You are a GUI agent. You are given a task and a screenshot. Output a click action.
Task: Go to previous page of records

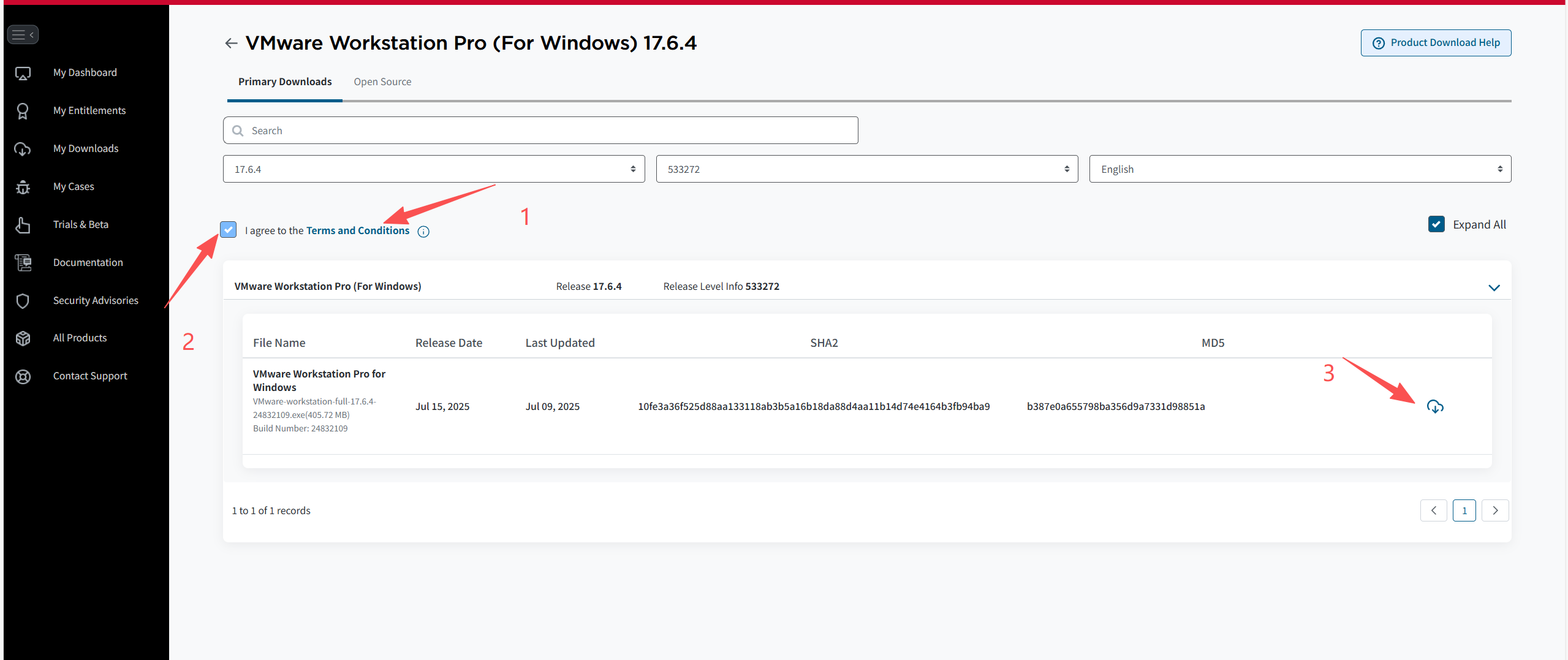(1434, 510)
